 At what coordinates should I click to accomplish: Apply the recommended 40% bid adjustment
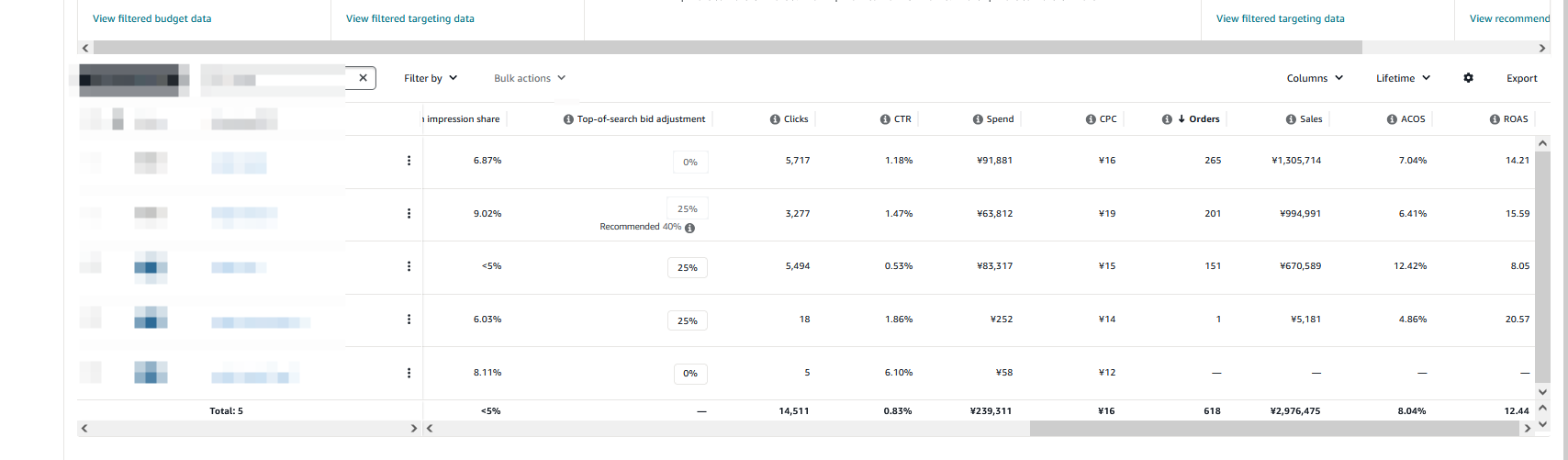pos(671,227)
